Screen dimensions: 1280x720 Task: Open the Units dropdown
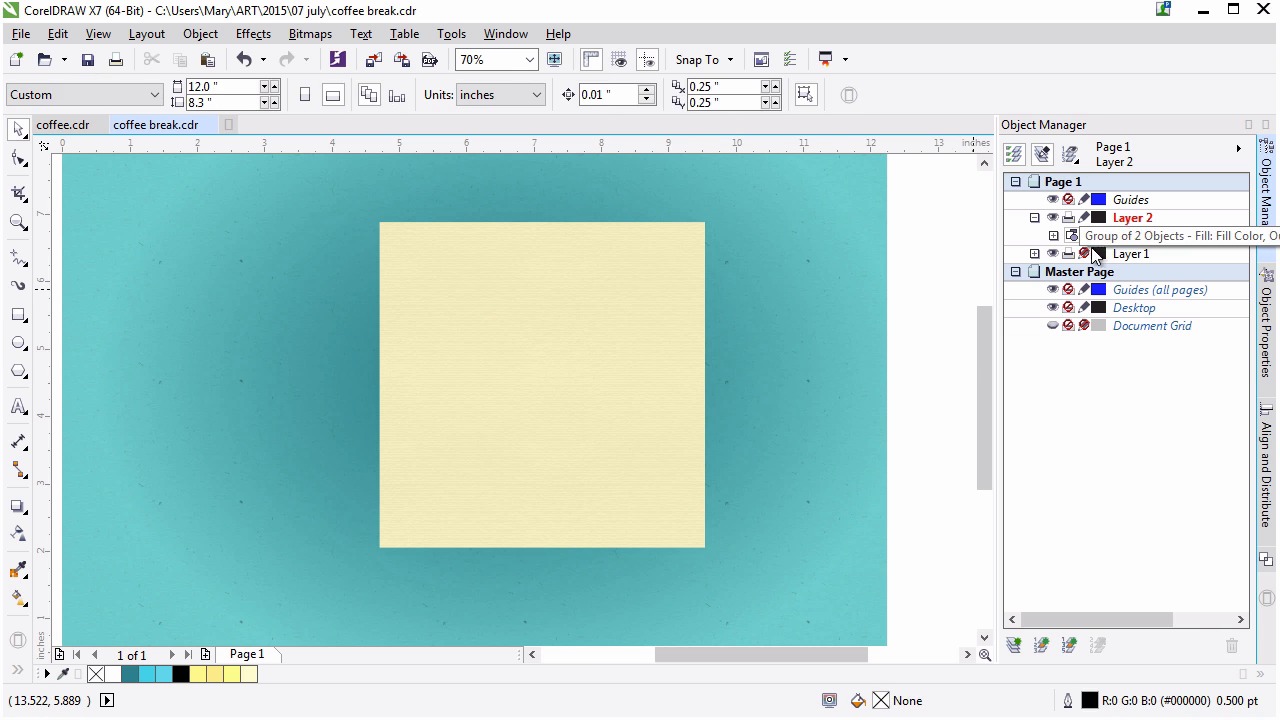[536, 95]
